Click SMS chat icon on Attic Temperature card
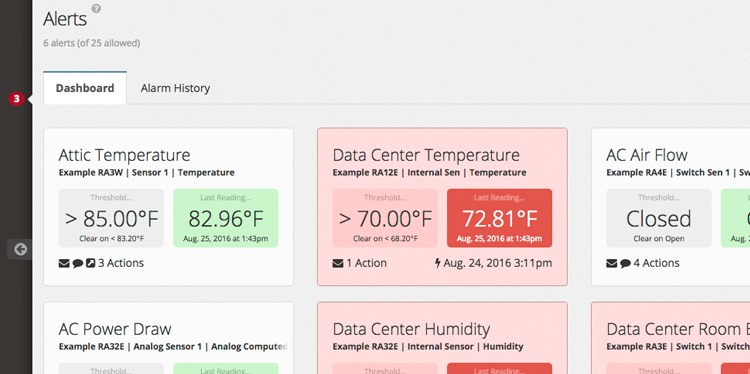The height and width of the screenshot is (374, 750). [x=78, y=264]
